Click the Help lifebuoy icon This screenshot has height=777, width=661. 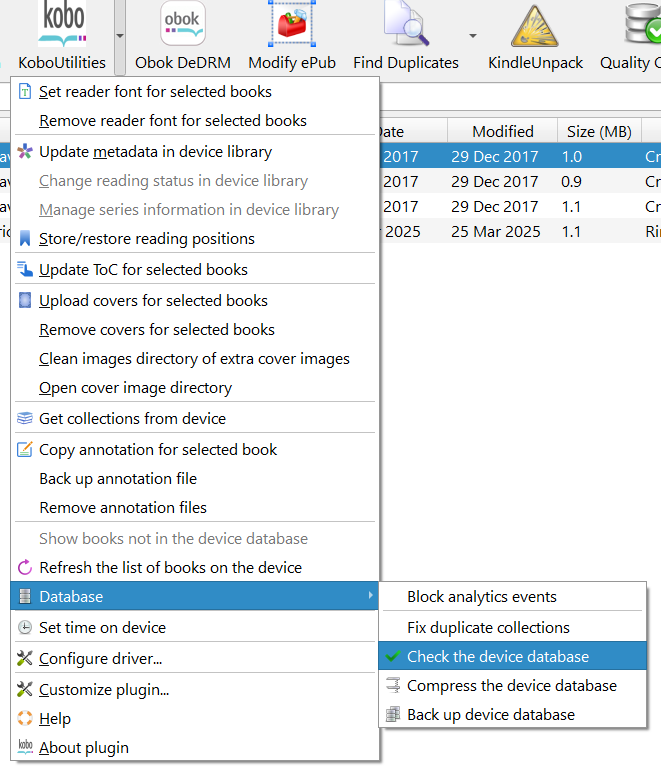pyautogui.click(x=25, y=718)
